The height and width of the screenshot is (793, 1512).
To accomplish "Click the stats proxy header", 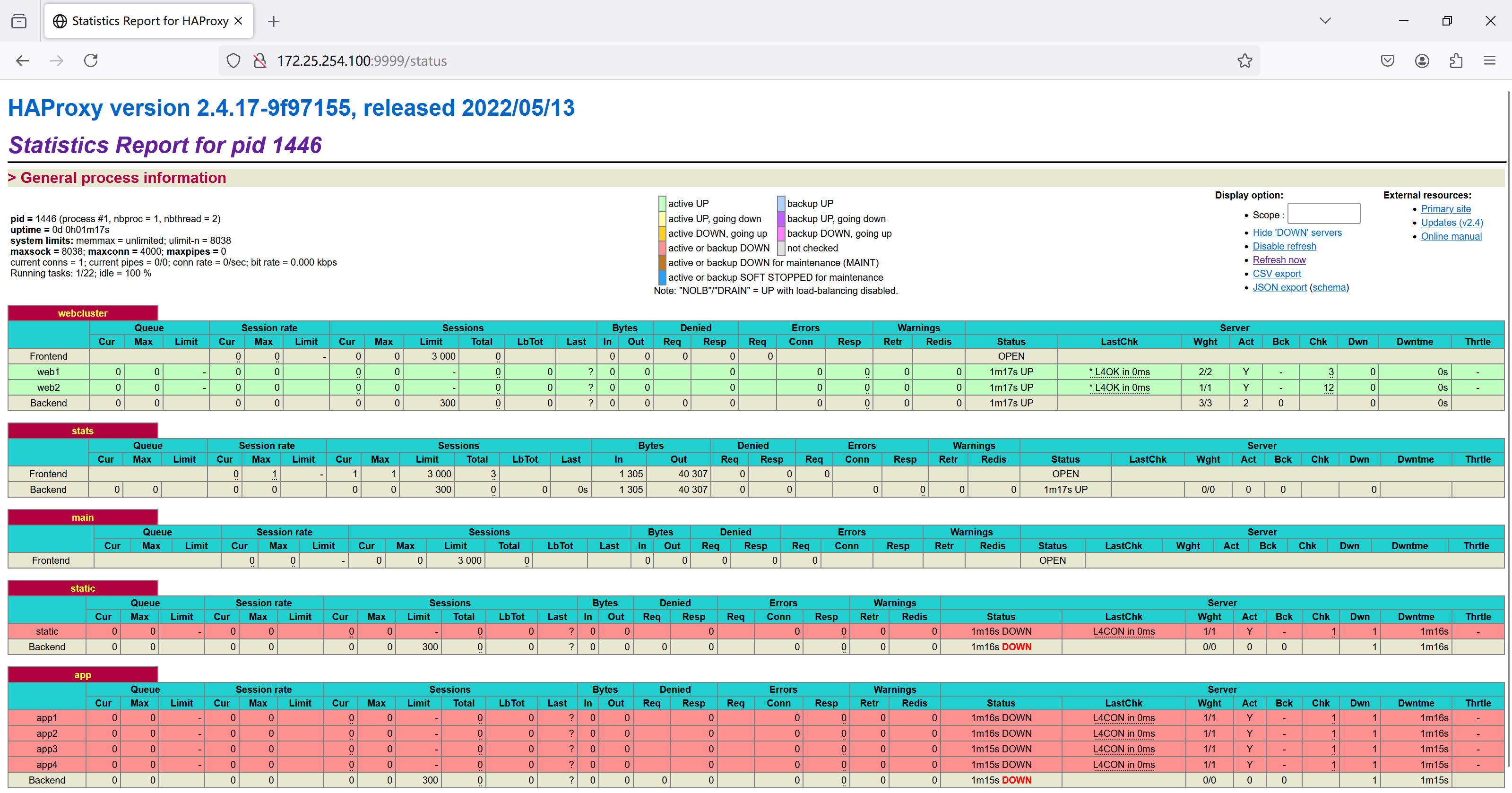I will click(83, 431).
